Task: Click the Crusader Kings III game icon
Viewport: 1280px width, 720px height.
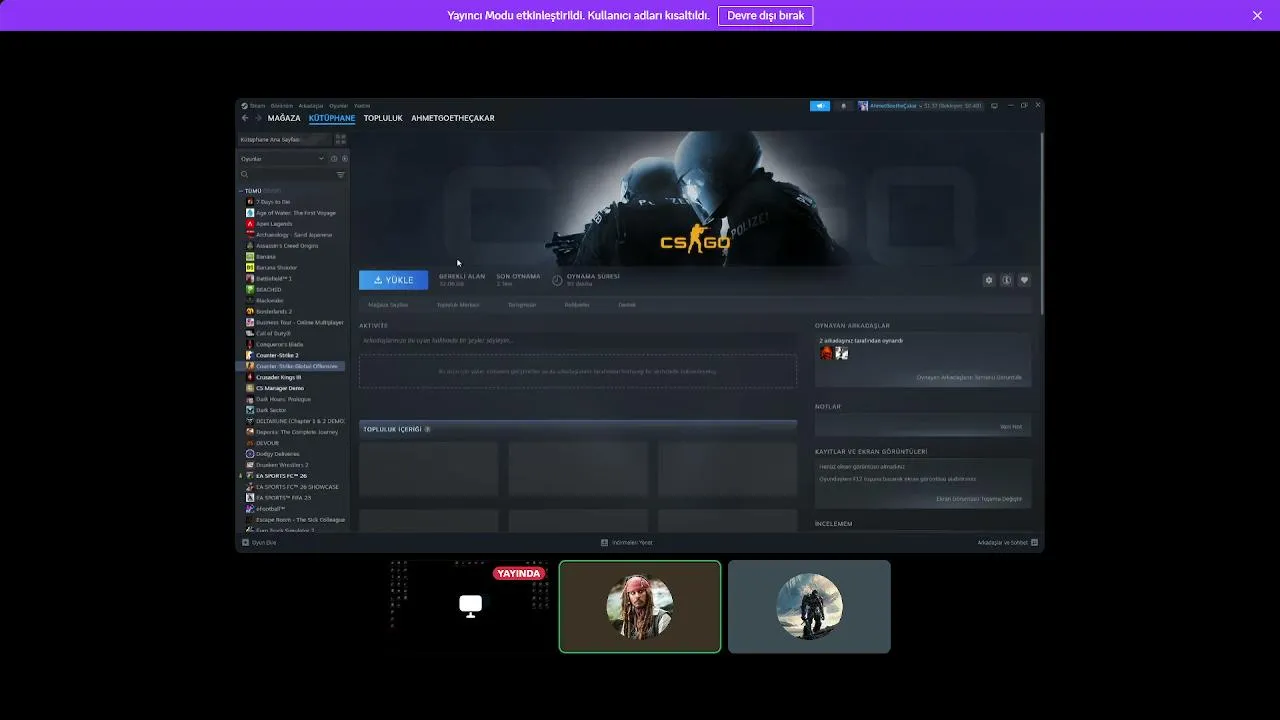Action: click(250, 377)
